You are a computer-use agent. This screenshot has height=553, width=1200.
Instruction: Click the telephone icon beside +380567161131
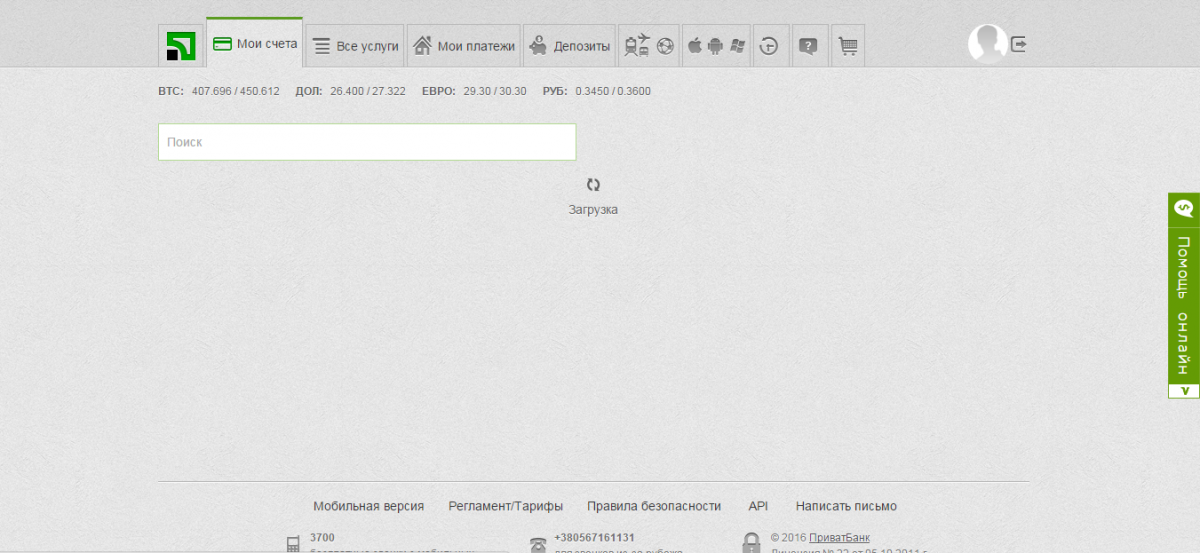coord(538,545)
